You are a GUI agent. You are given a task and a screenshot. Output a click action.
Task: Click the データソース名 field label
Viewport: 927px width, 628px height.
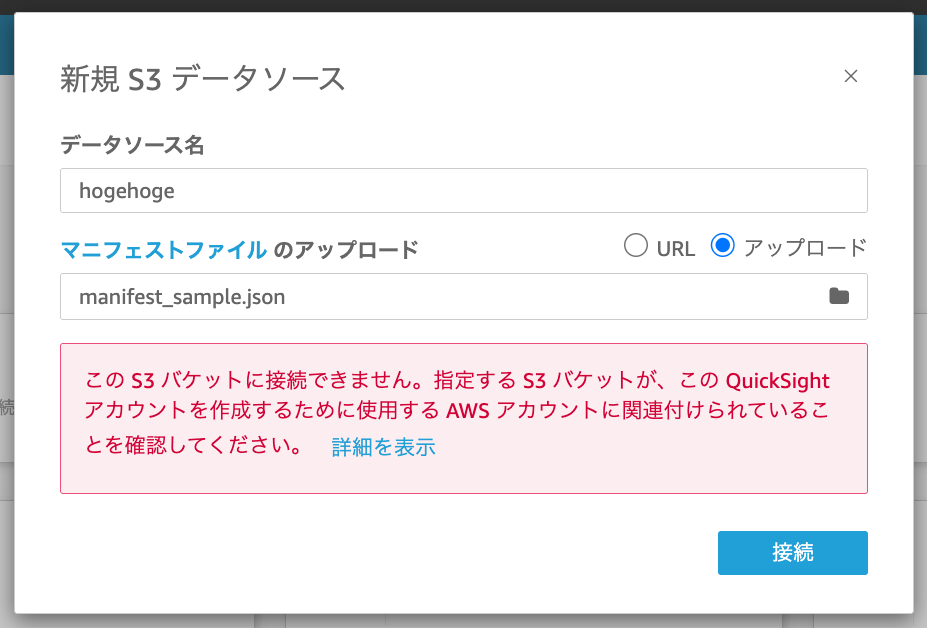click(132, 145)
